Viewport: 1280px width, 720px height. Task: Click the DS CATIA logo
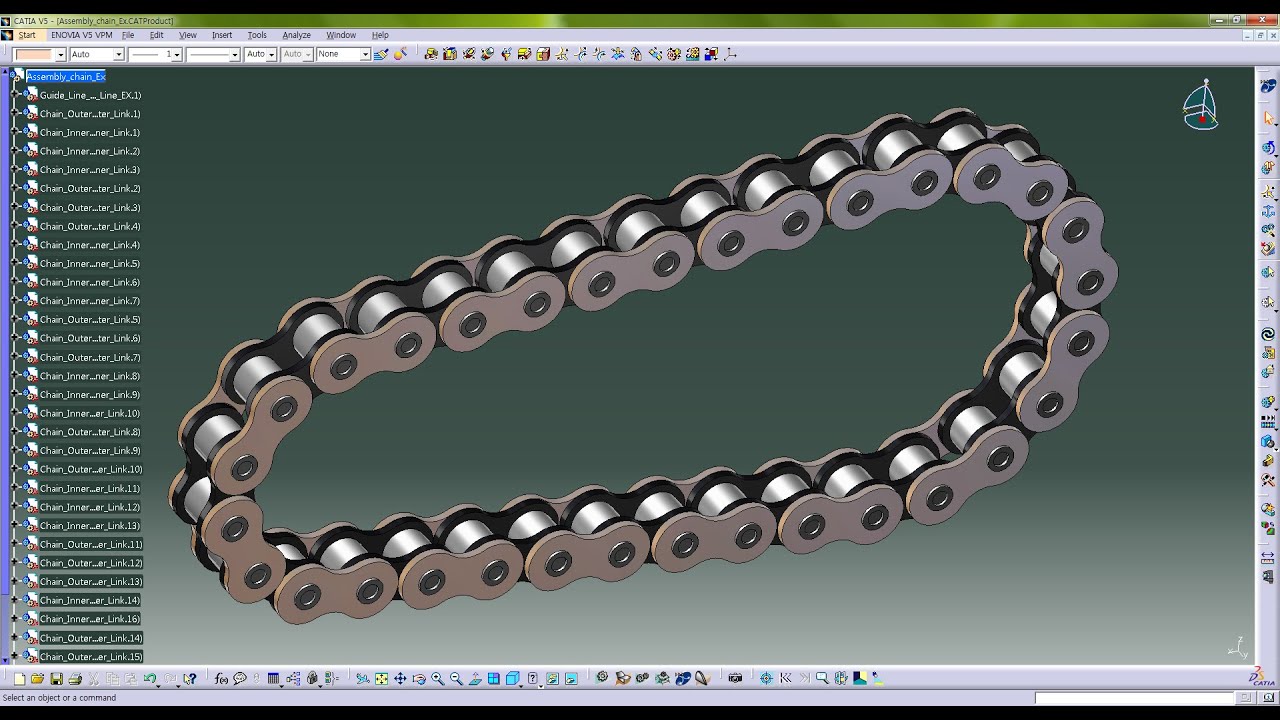pyautogui.click(x=1262, y=678)
